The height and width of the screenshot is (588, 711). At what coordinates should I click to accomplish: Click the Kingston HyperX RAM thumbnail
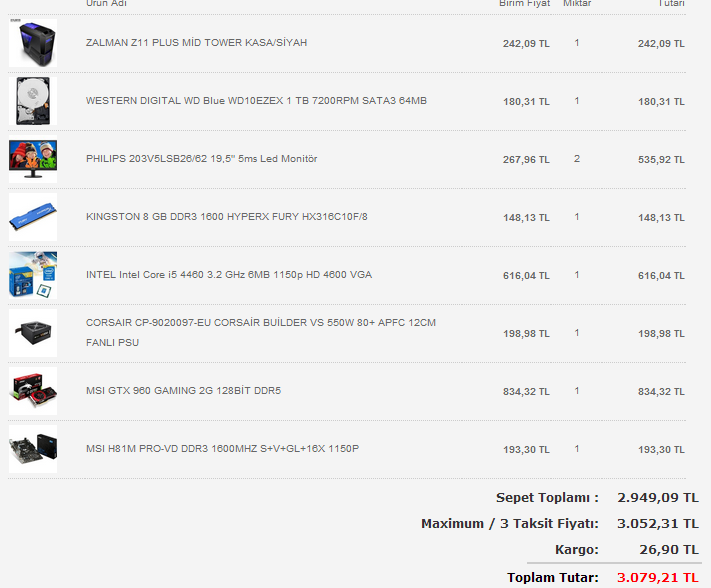tap(33, 217)
